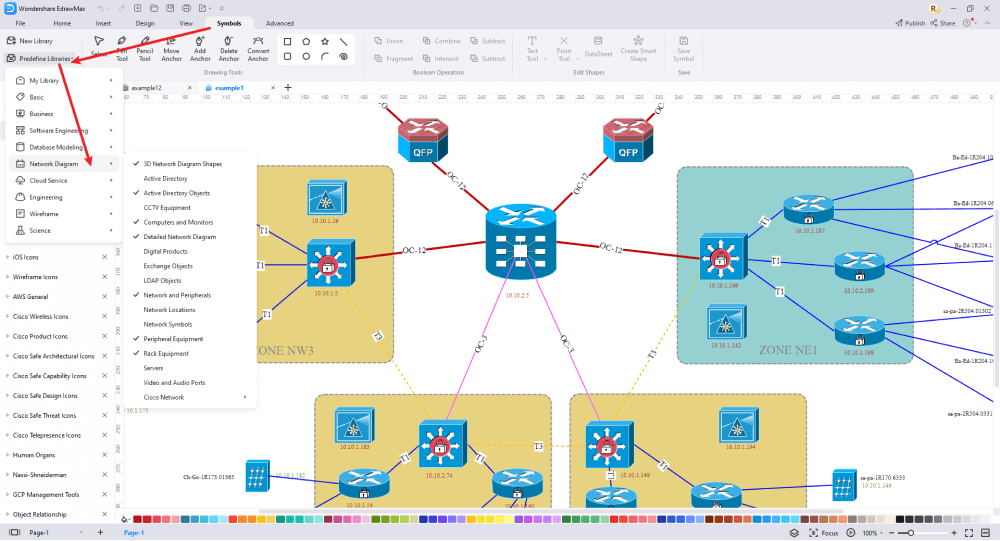This screenshot has height=541, width=1000.
Task: Pick the line drawing tool
Action: (344, 41)
